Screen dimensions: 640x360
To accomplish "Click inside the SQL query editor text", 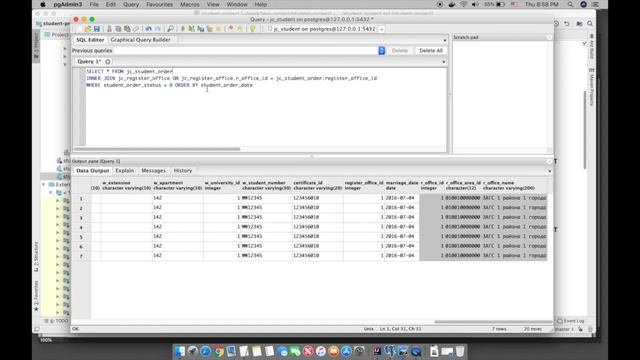I will point(266,107).
